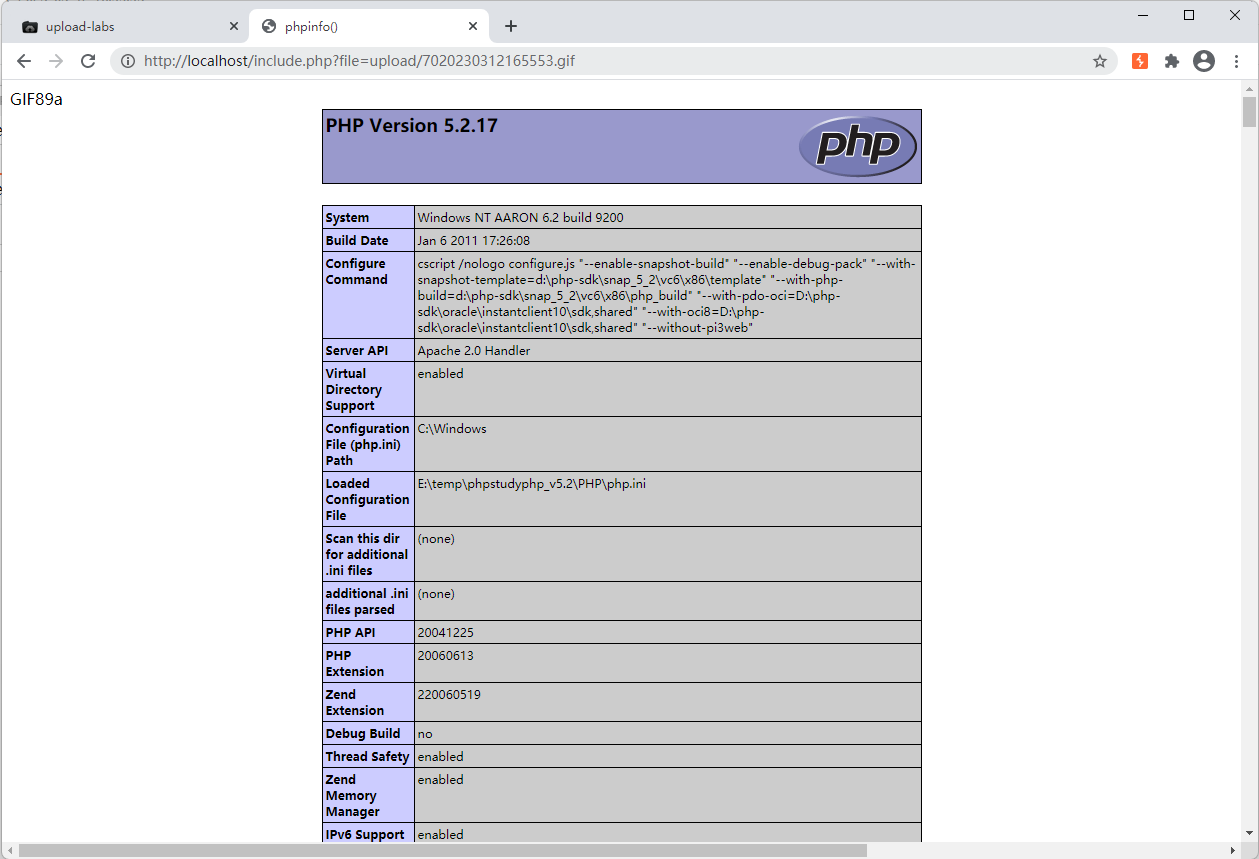Close the upload-labs tab
Viewport: 1259px width, 859px height.
click(x=234, y=26)
